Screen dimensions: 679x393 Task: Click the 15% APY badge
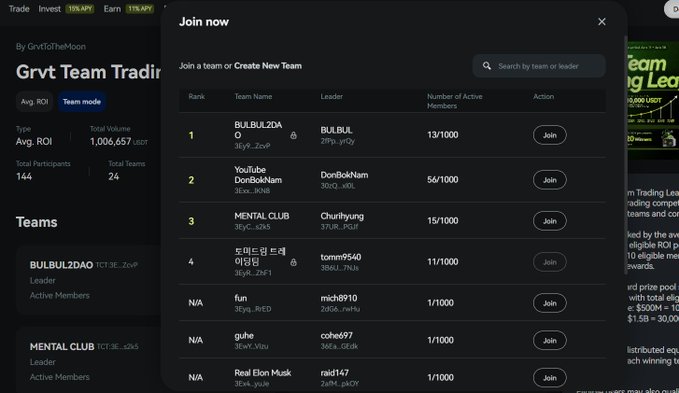(80, 9)
